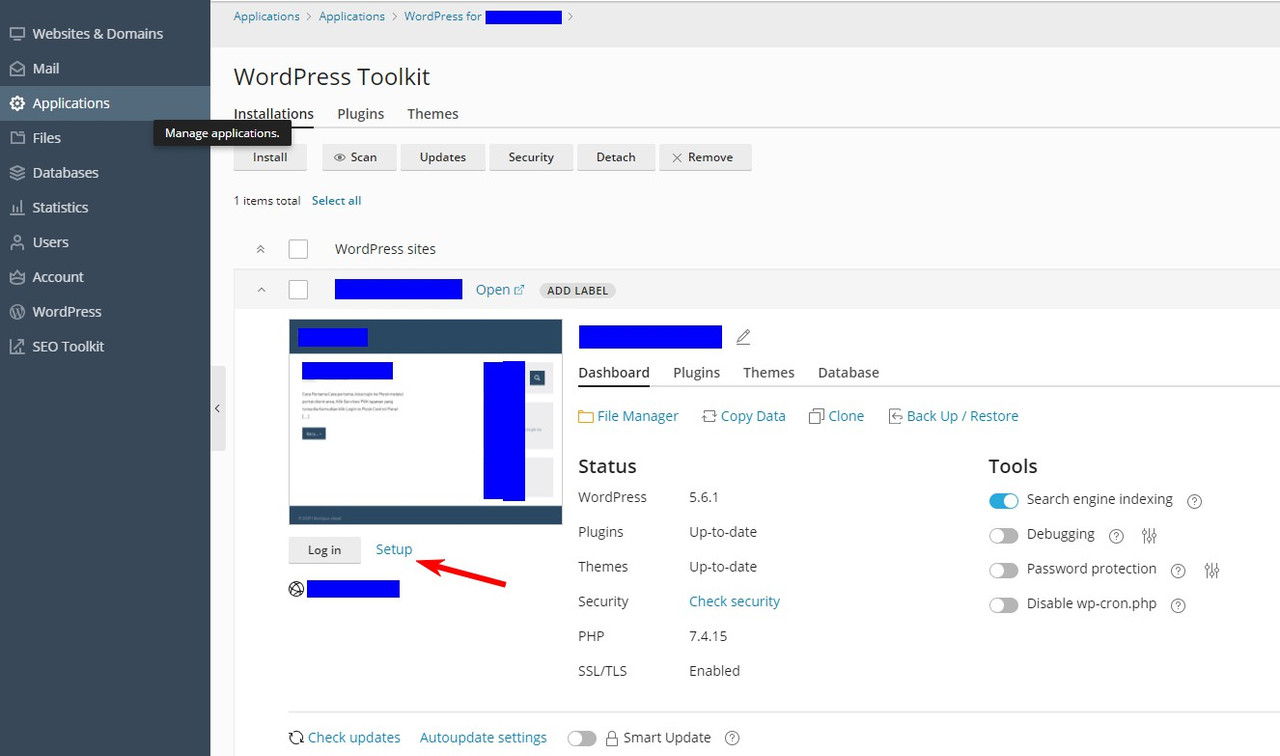This screenshot has height=756, width=1280.
Task: Click the ADD LABEL badge
Action: tap(578, 290)
